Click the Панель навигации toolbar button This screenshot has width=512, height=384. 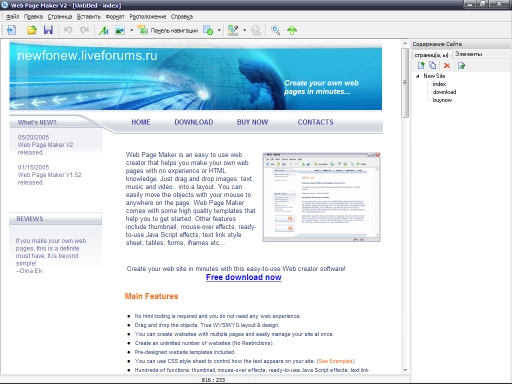(168, 30)
